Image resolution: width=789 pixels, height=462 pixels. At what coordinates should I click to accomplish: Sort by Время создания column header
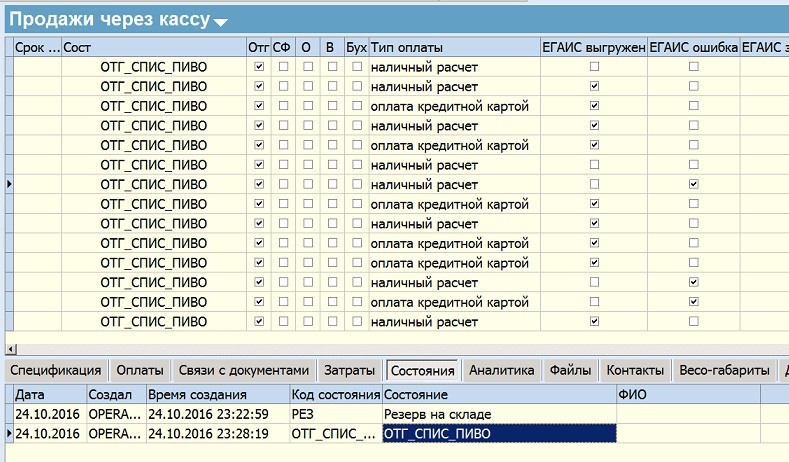[x=218, y=395]
